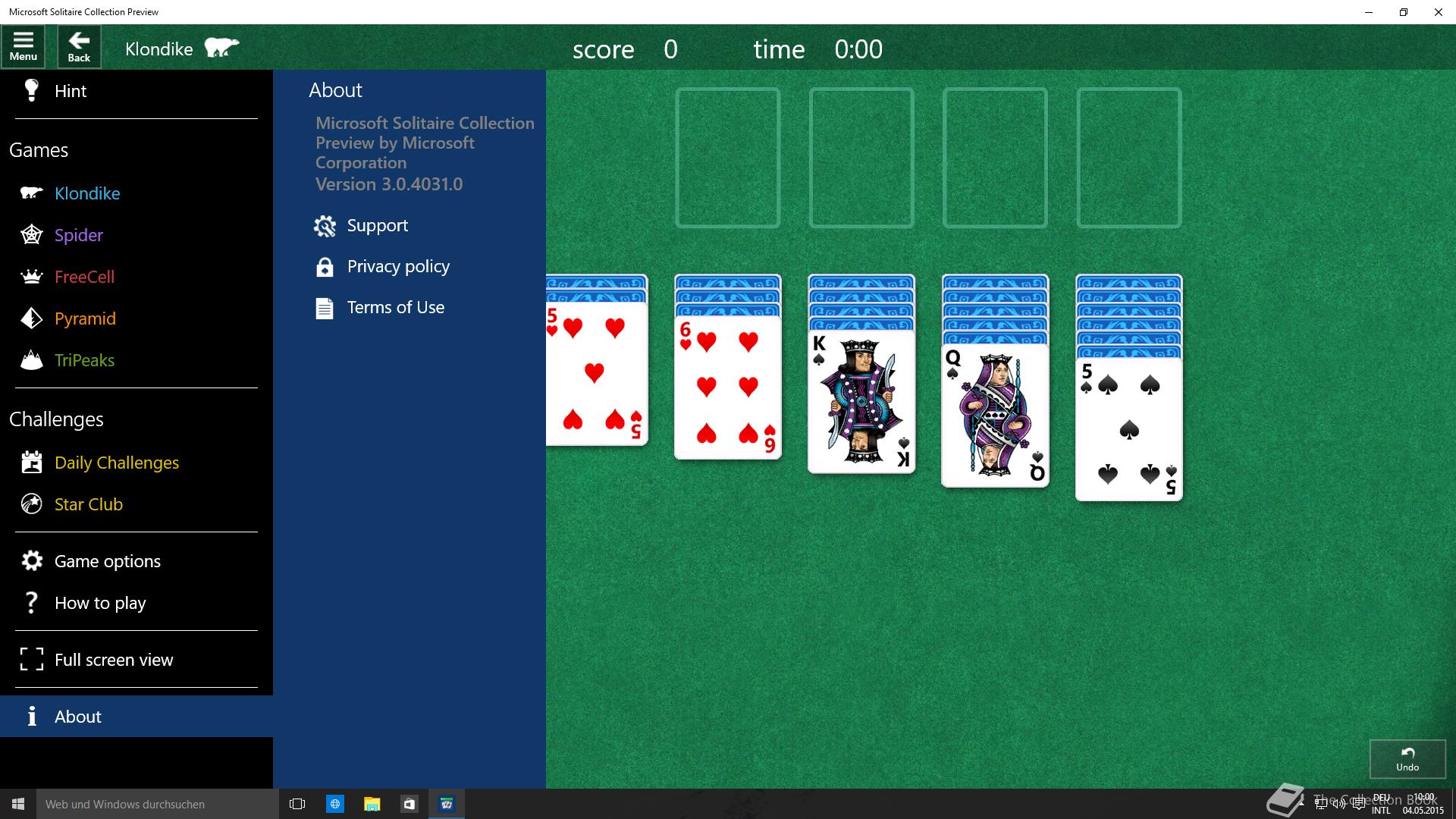Open Task View on the taskbar
The width and height of the screenshot is (1456, 819).
click(x=297, y=804)
